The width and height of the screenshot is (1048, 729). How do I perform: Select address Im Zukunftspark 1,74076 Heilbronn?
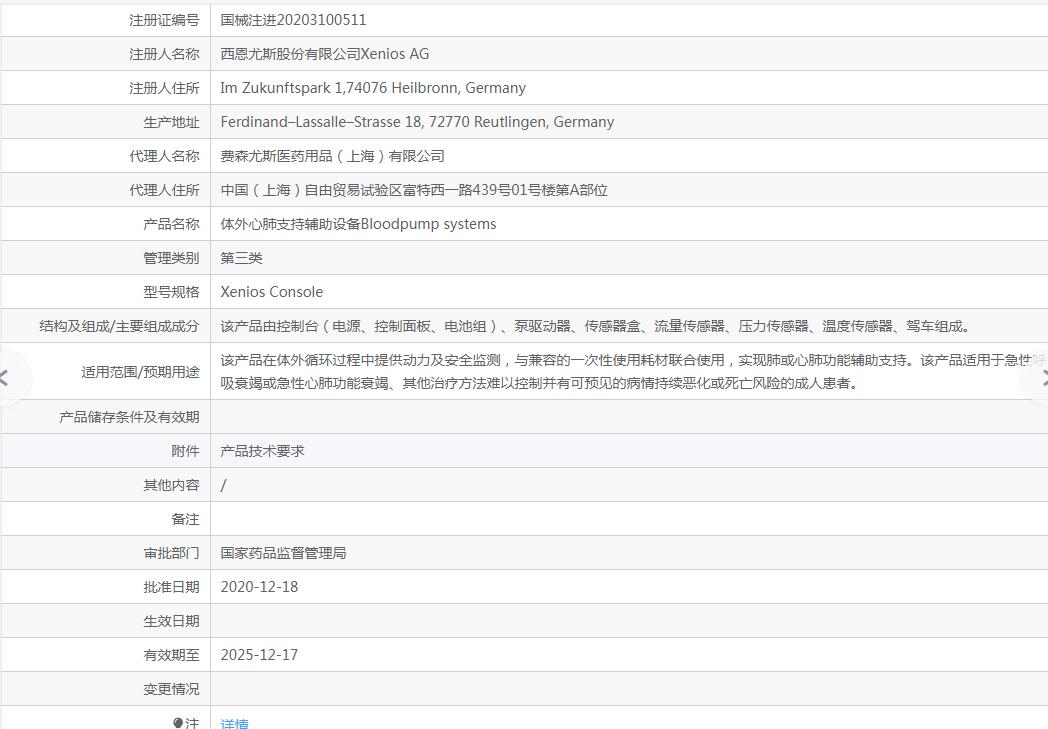340,88
